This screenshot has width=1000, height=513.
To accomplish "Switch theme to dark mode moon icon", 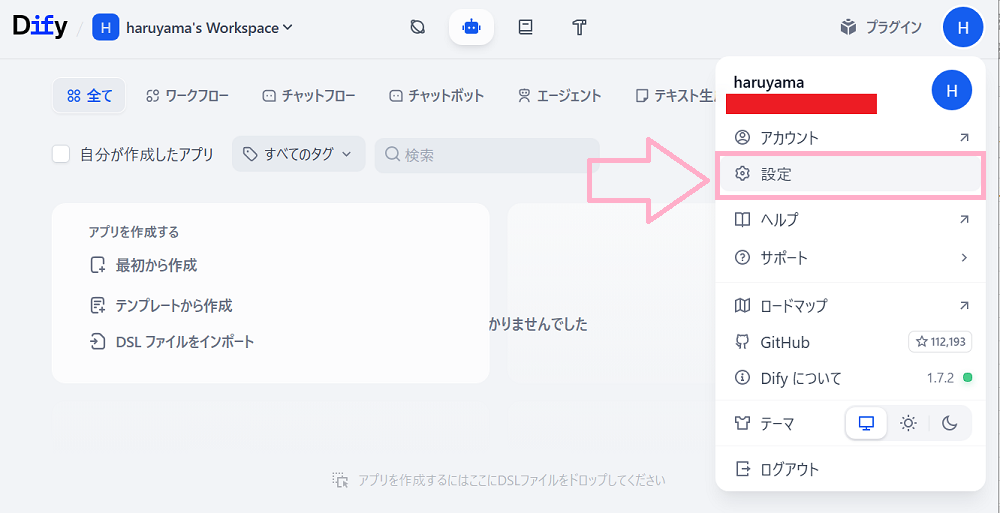I will [950, 423].
